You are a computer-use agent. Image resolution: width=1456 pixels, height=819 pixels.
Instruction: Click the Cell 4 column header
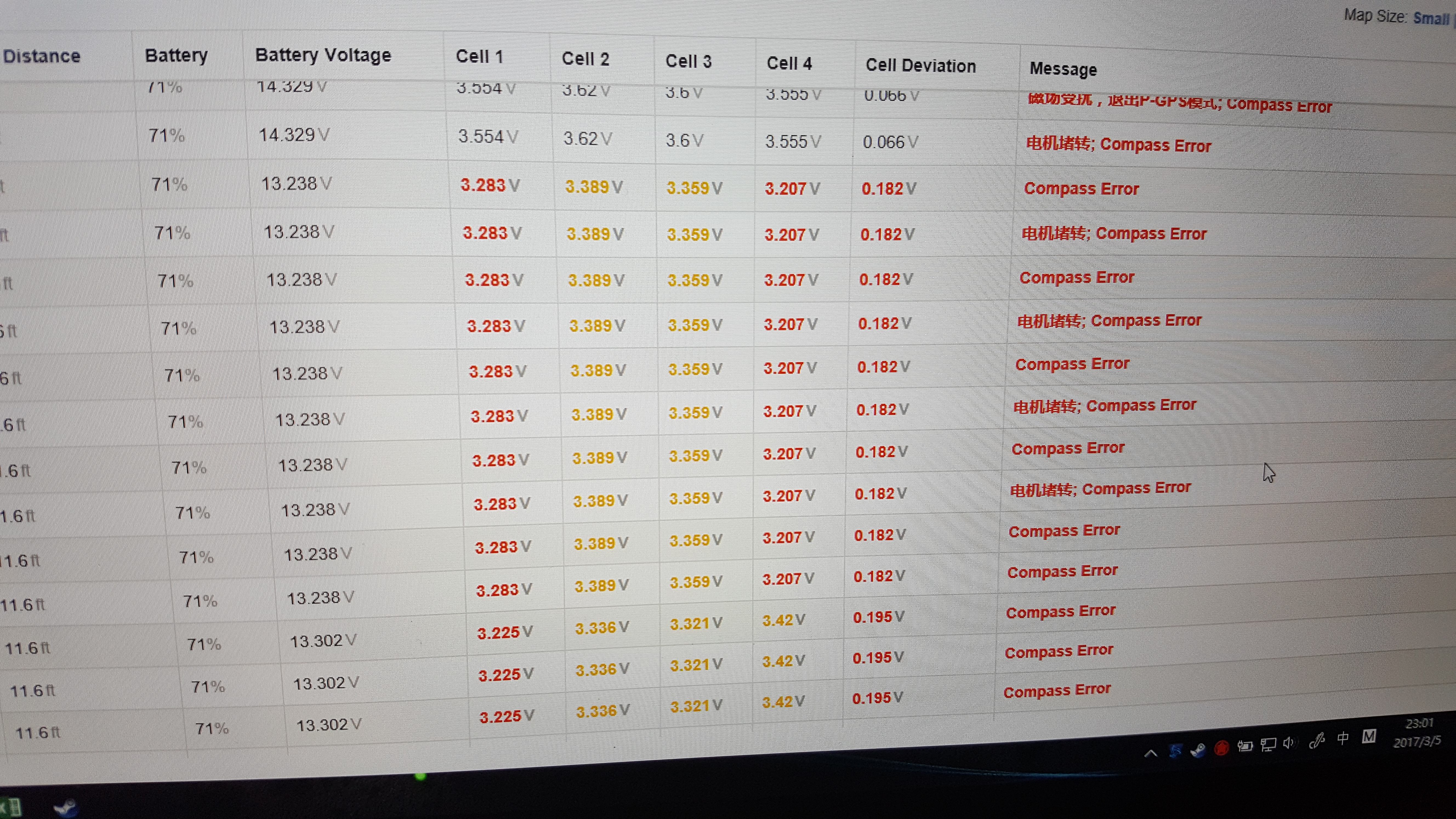pyautogui.click(x=789, y=63)
